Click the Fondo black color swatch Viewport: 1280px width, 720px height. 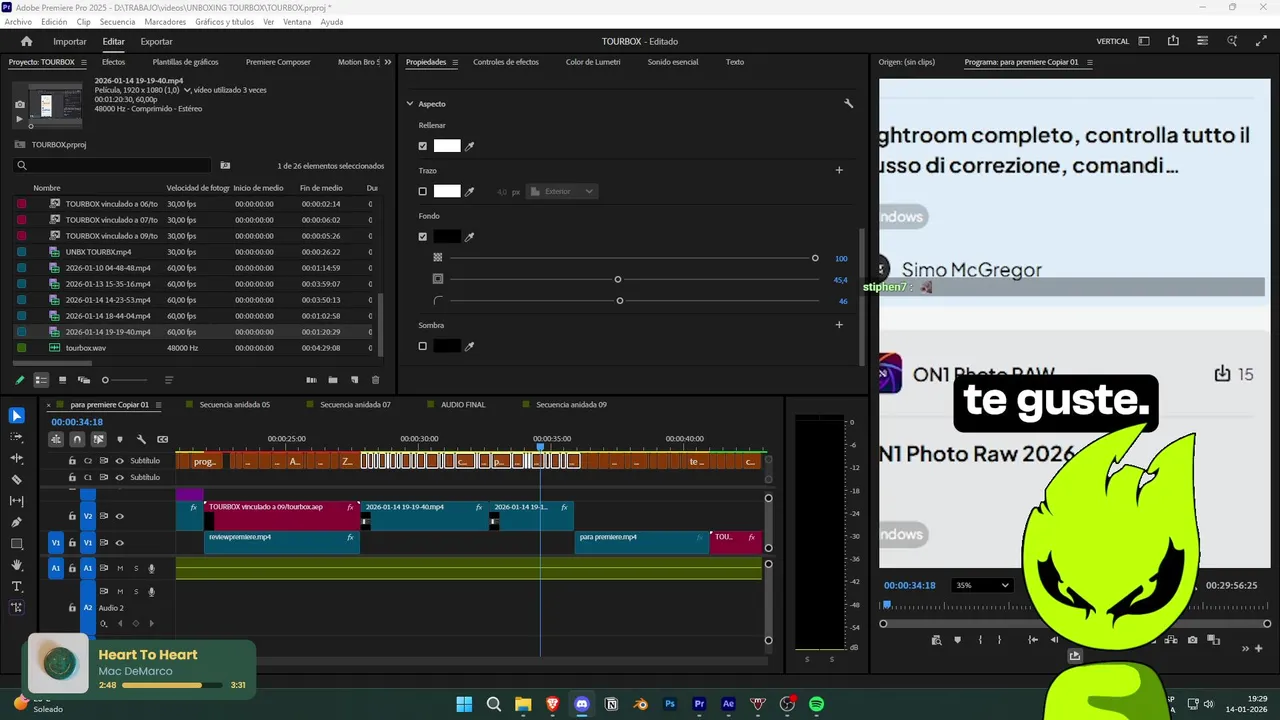point(447,237)
